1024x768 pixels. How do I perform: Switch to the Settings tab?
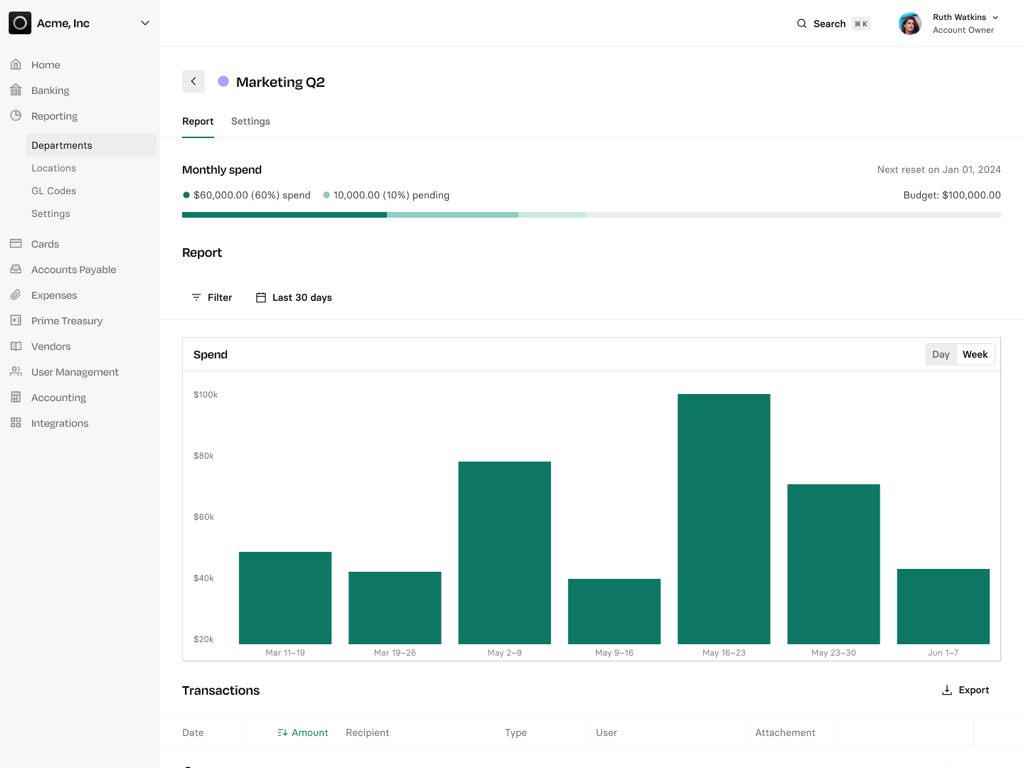pos(250,121)
